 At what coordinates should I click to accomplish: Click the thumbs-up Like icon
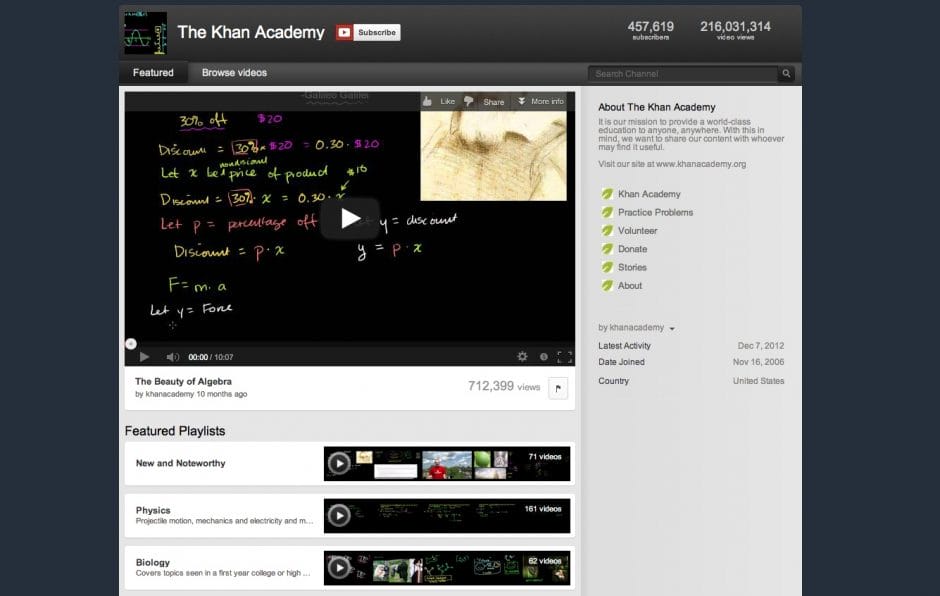(428, 101)
